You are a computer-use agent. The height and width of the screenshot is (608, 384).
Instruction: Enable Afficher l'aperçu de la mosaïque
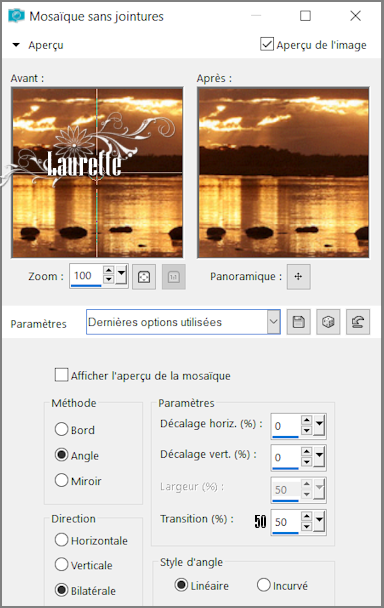61,375
